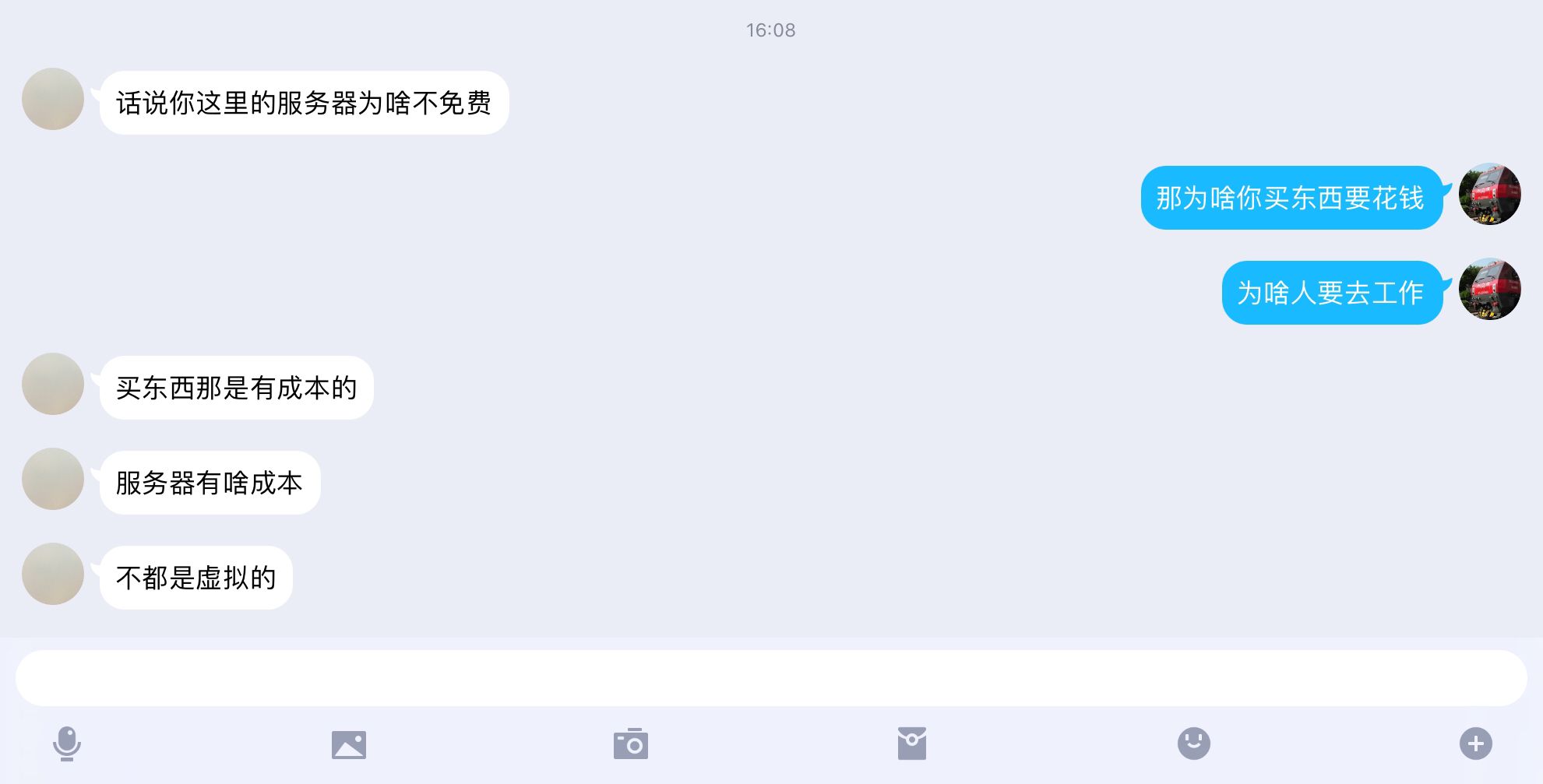Tap sender avatar beside 话说你这里的服务器 message

[x=53, y=99]
